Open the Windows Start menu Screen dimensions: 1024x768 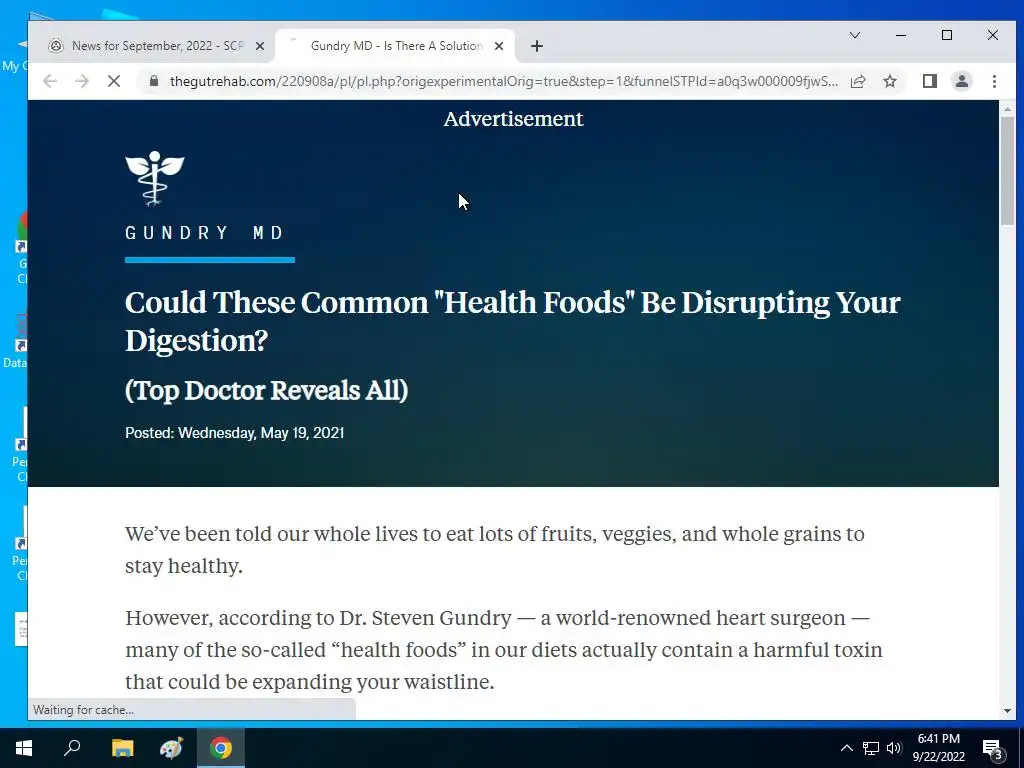(x=24, y=748)
